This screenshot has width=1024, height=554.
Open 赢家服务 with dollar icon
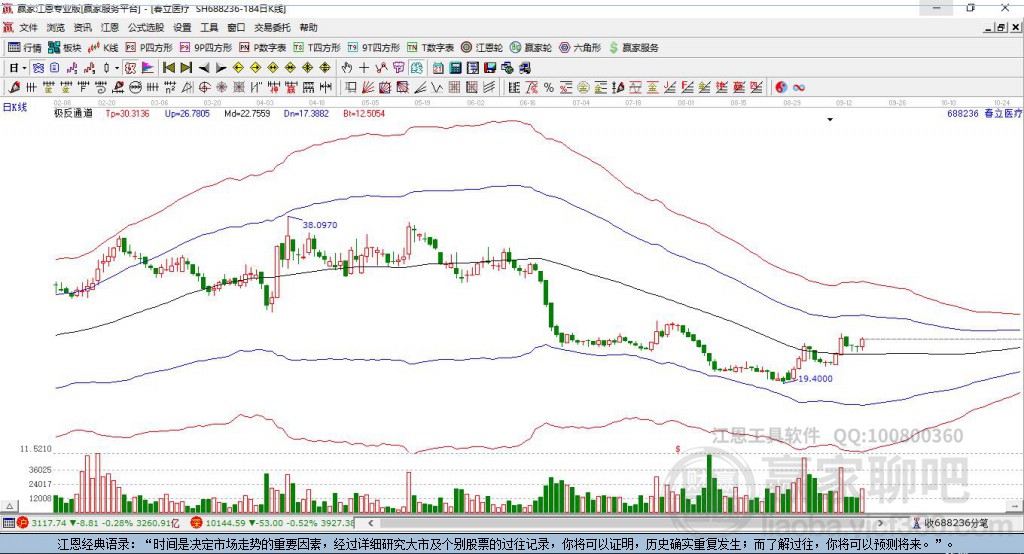[x=633, y=48]
